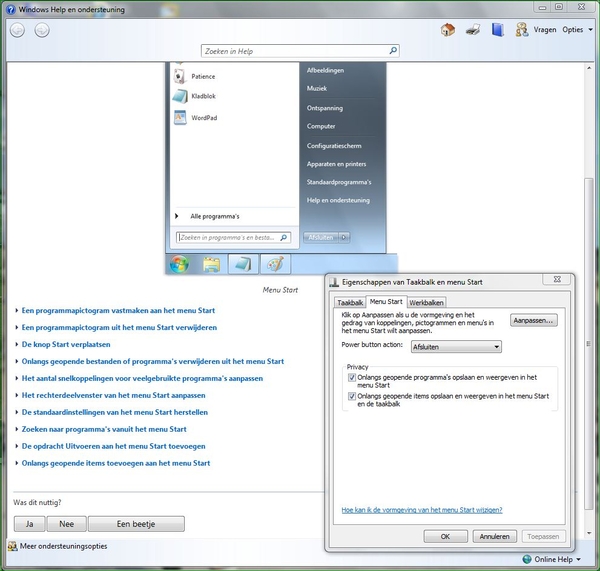
Task: Click the Taakbalk properties dialog title icon
Action: tap(334, 282)
